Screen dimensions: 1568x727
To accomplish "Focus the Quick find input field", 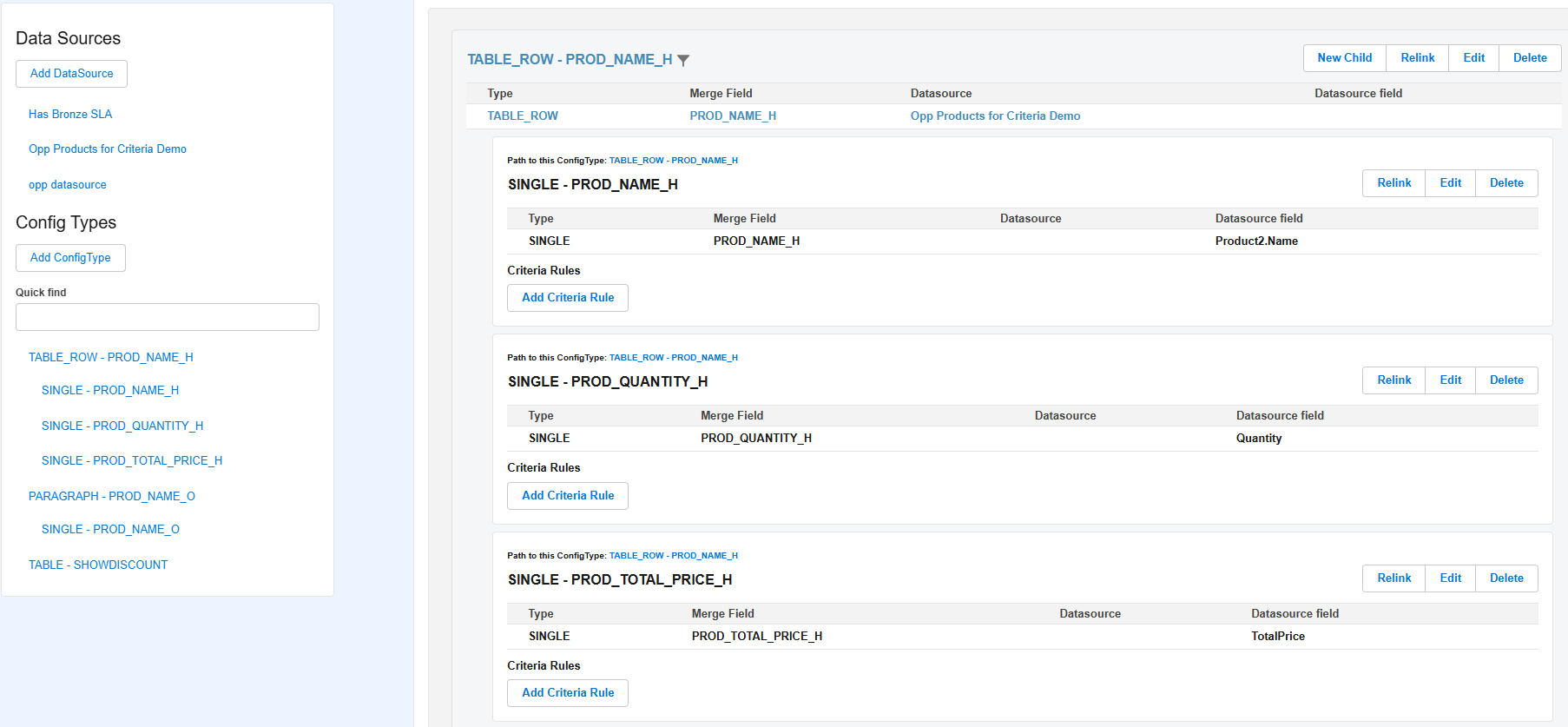I will [168, 317].
